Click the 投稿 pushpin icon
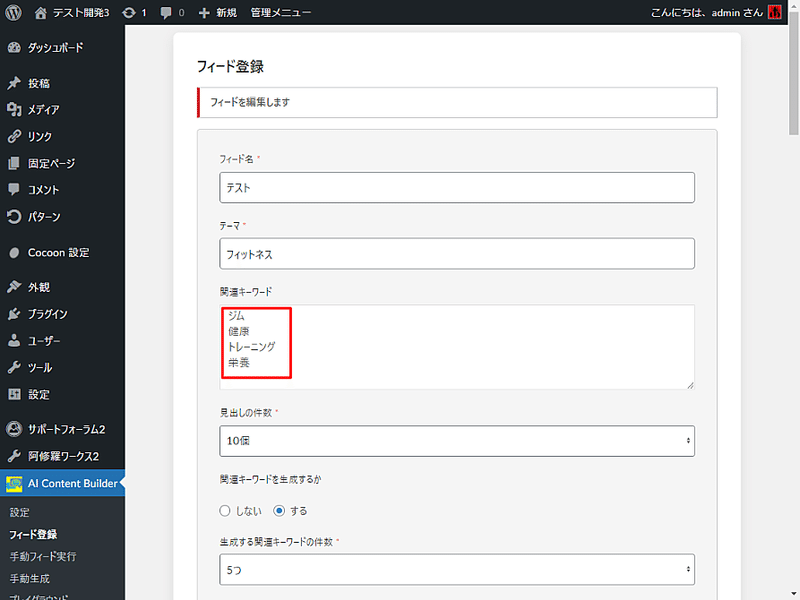 tap(14, 83)
